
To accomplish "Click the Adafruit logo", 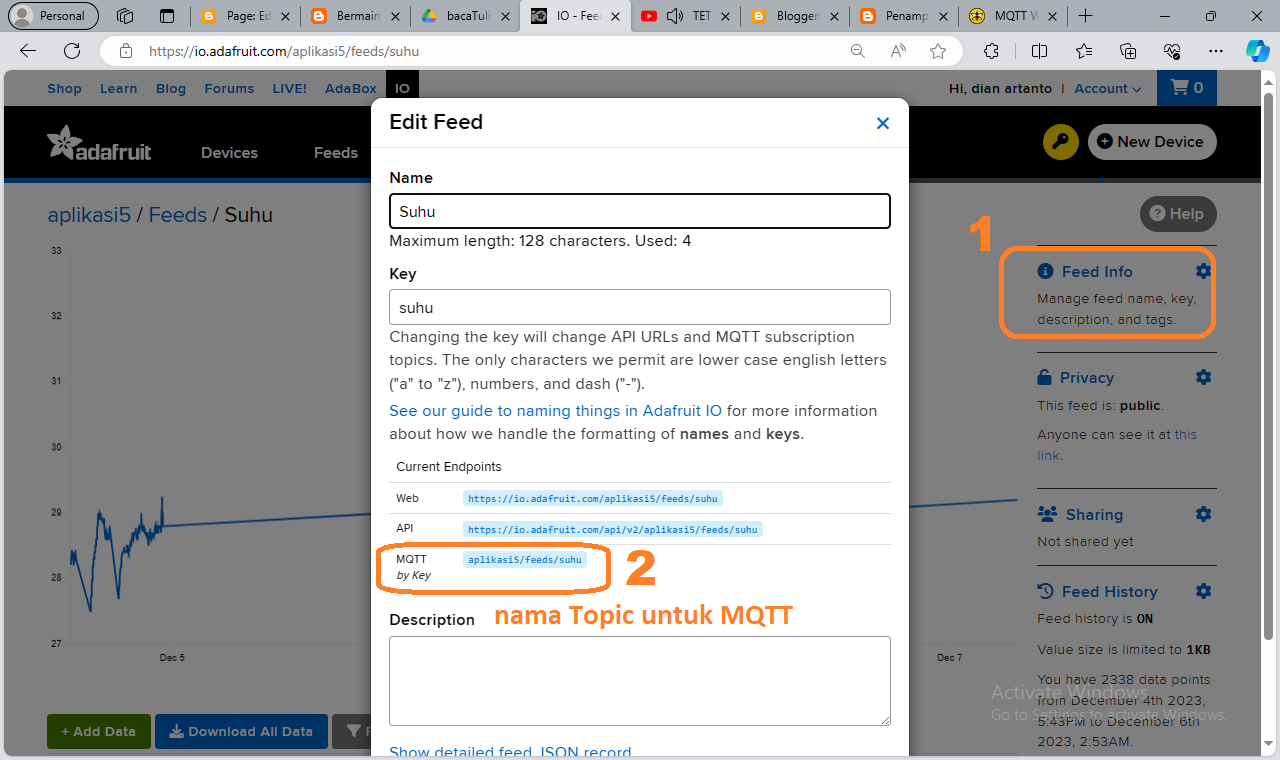I will coord(99,143).
